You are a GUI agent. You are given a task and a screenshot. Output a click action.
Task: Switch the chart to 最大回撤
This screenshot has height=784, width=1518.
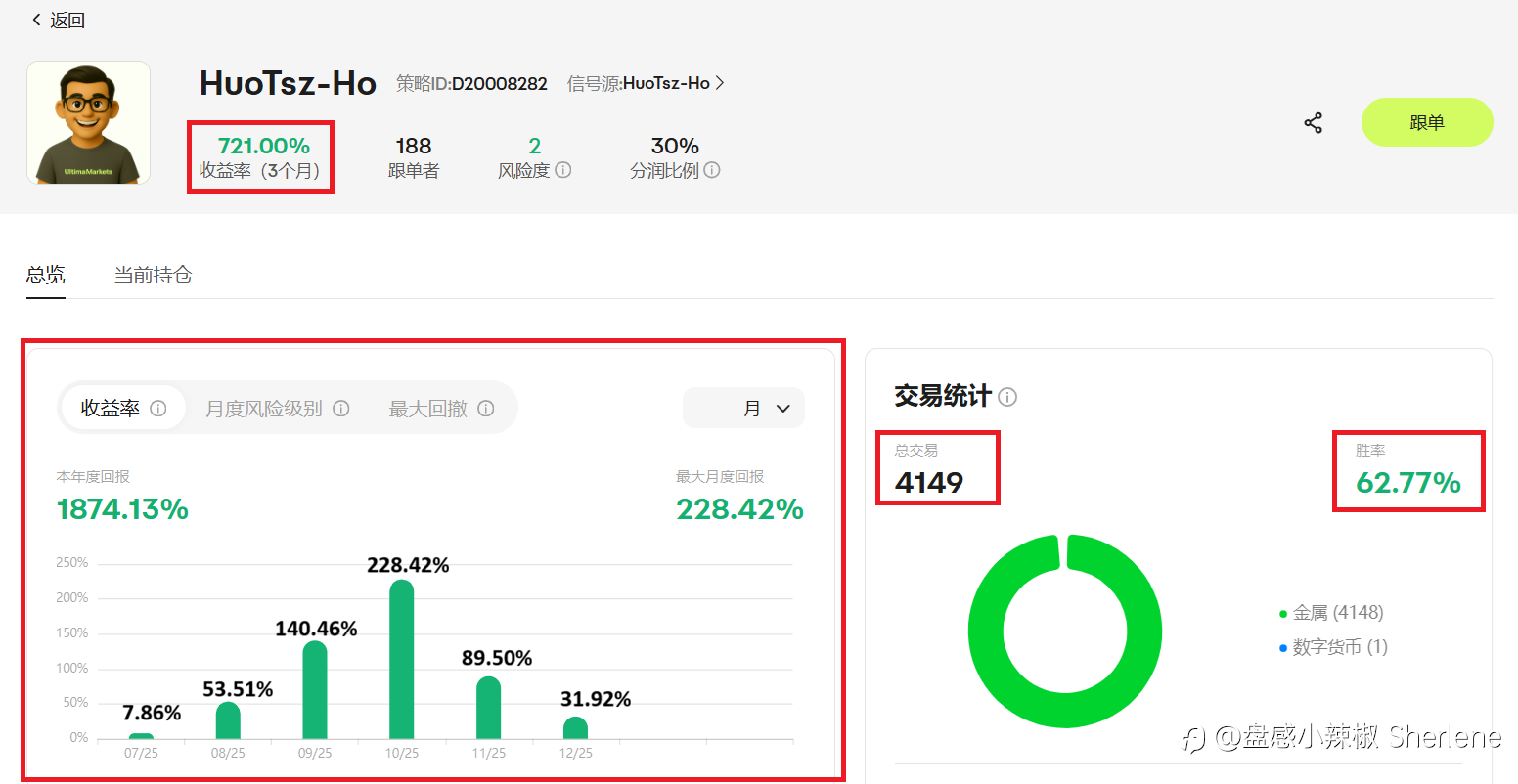pyautogui.click(x=428, y=409)
